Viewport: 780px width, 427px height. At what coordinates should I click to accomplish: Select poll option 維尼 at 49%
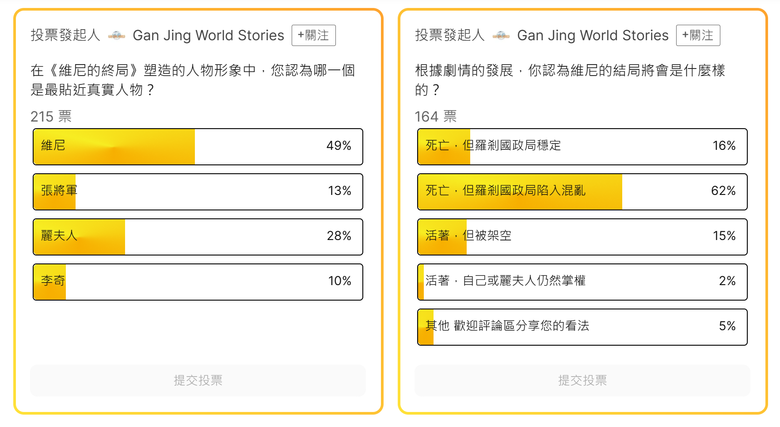coord(198,146)
